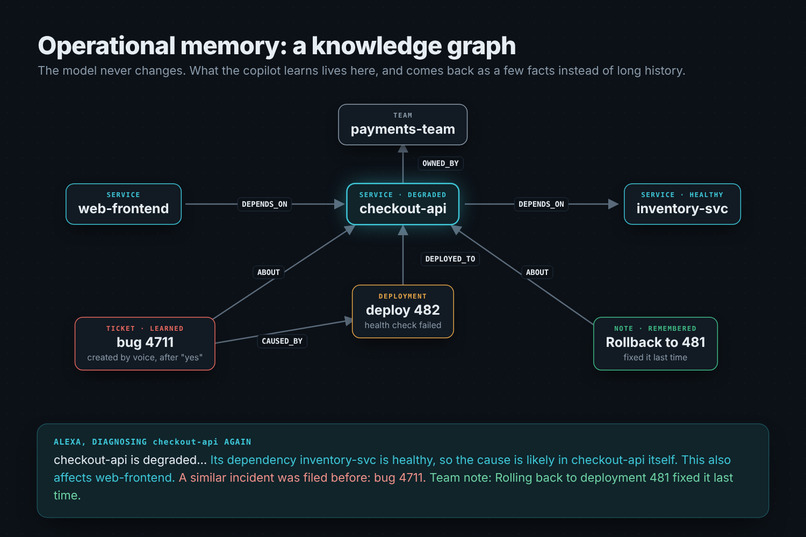Viewport: 806px width, 537px height.
Task: Select the web-frontend service node
Action: coord(123,204)
